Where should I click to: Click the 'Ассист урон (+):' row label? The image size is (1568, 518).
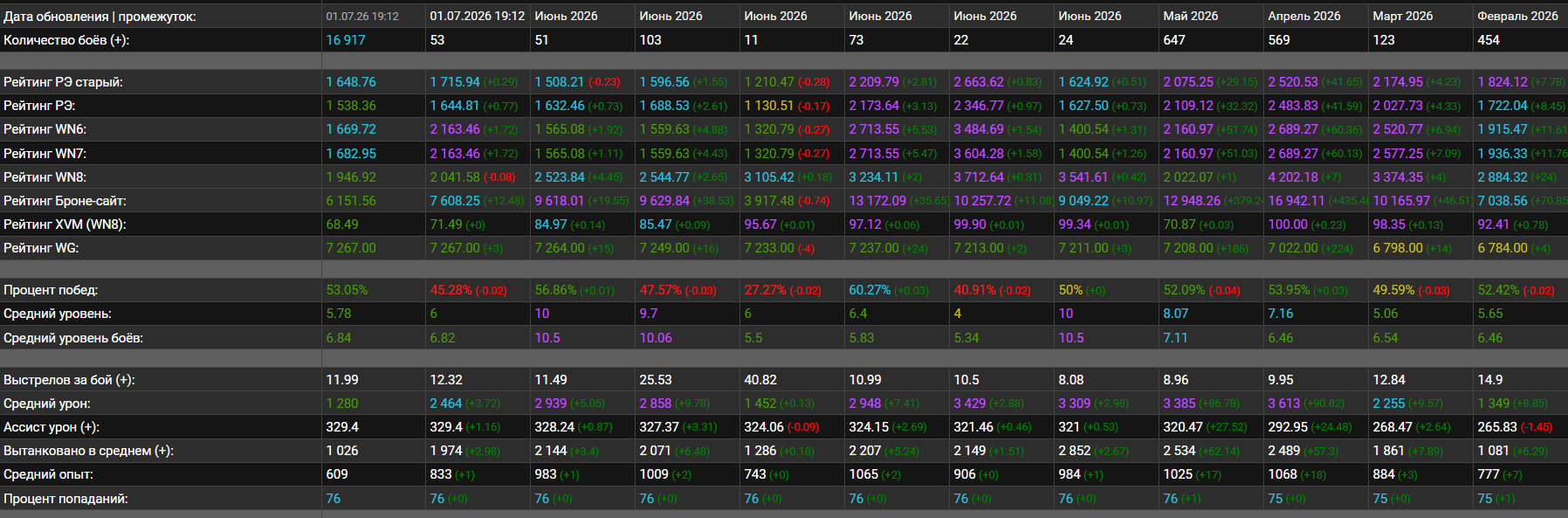[x=52, y=426]
